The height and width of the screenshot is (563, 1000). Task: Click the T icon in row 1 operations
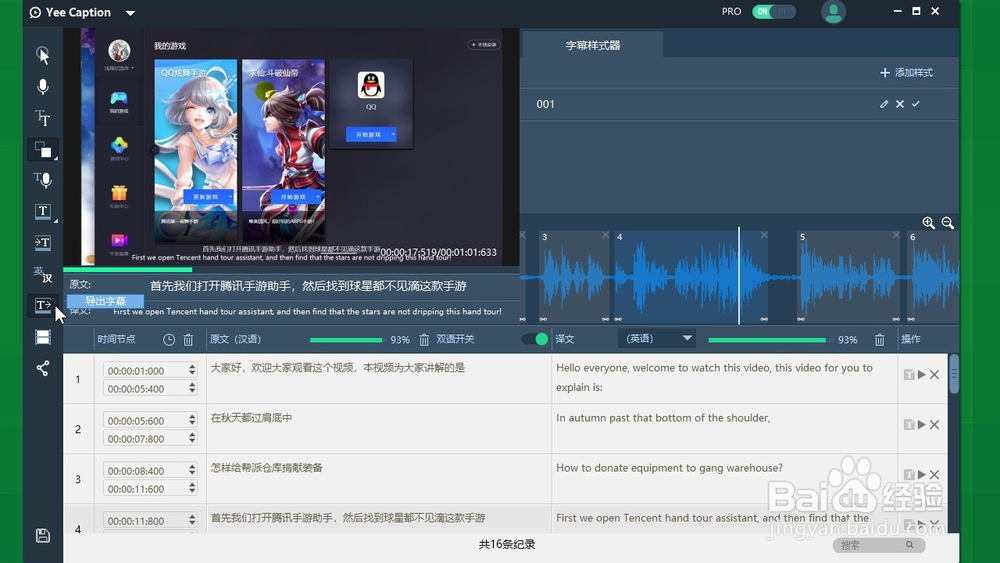click(909, 374)
